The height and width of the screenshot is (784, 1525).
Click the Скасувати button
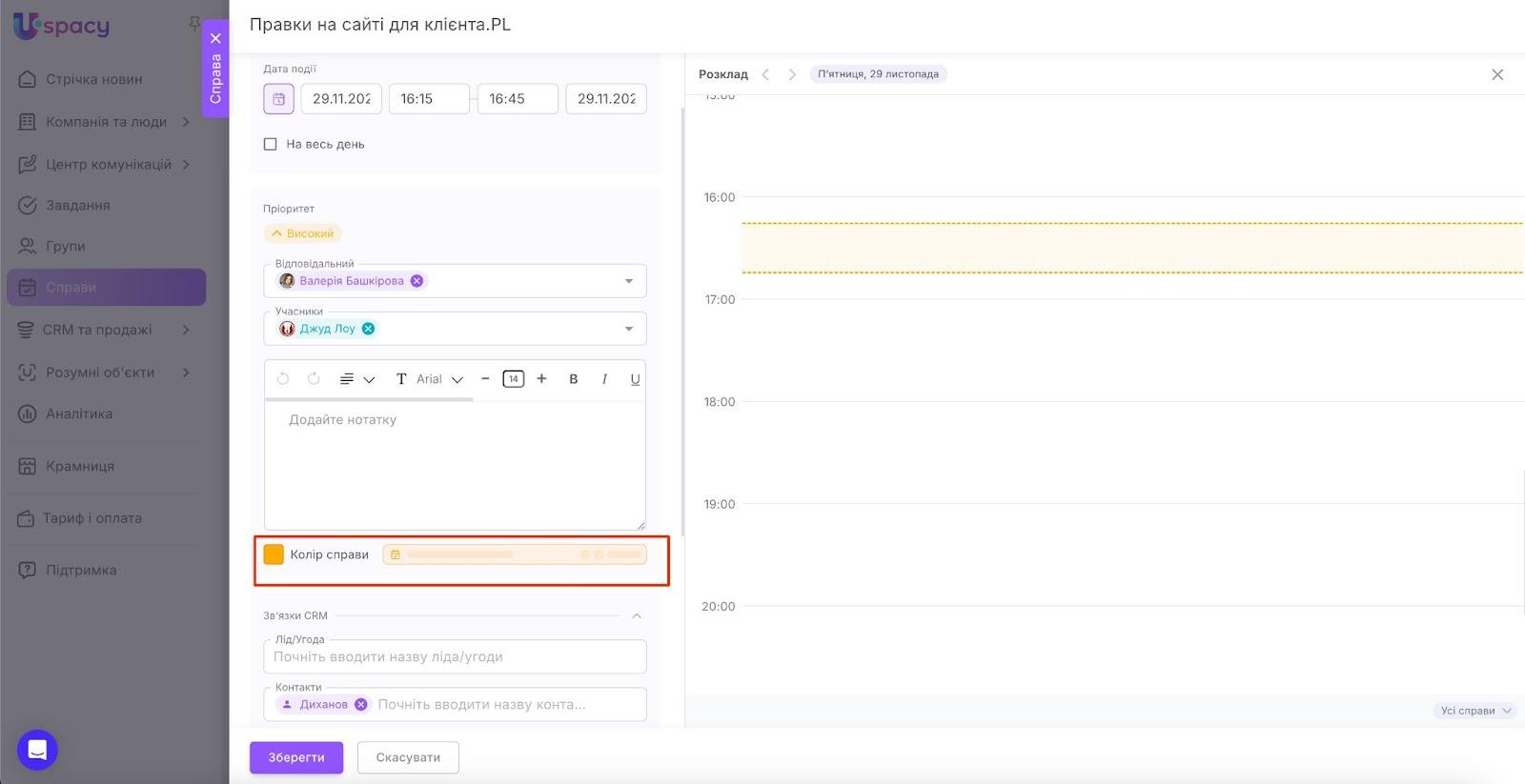pos(408,757)
